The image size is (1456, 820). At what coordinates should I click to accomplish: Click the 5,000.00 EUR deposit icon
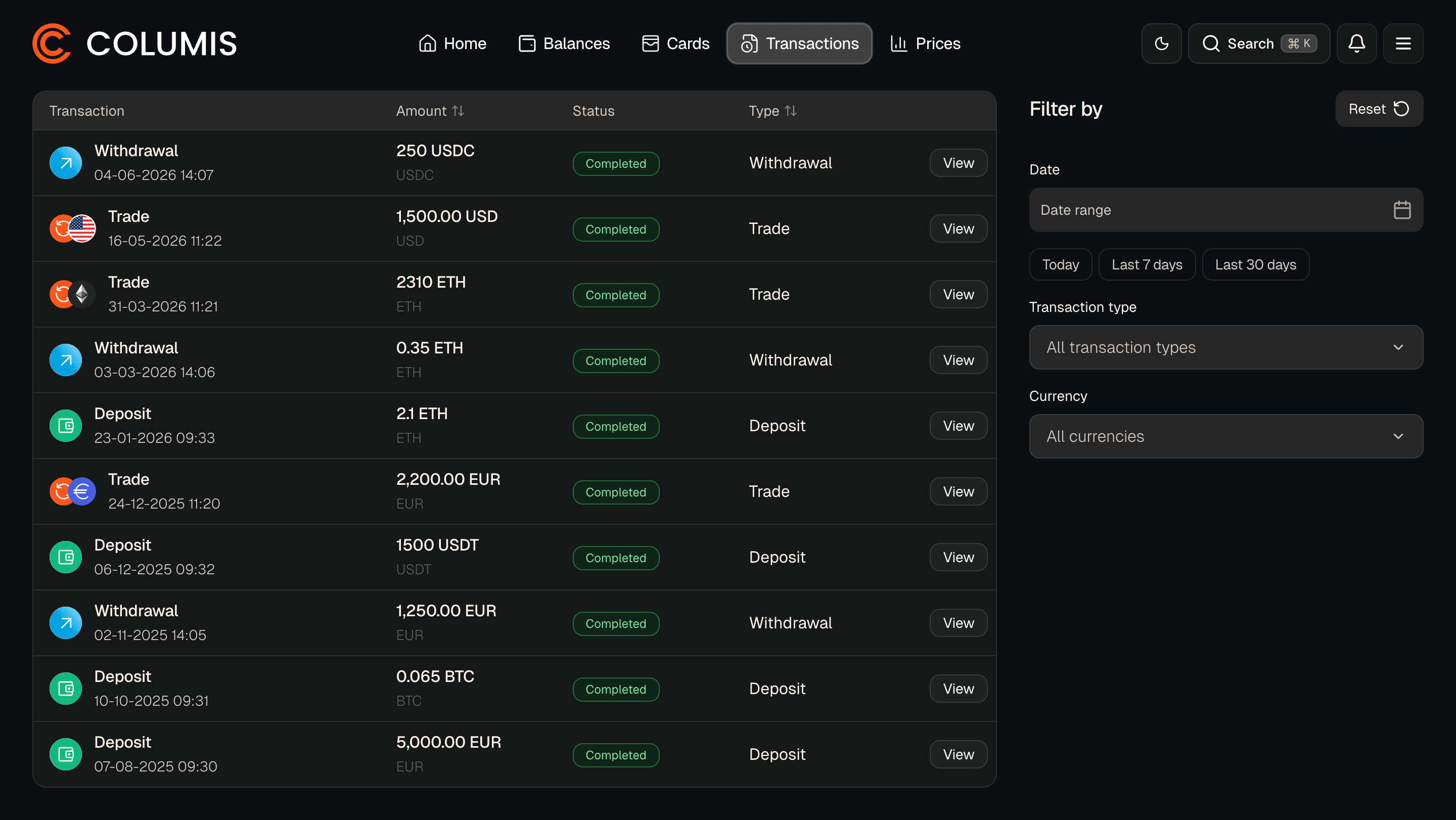pyautogui.click(x=66, y=754)
